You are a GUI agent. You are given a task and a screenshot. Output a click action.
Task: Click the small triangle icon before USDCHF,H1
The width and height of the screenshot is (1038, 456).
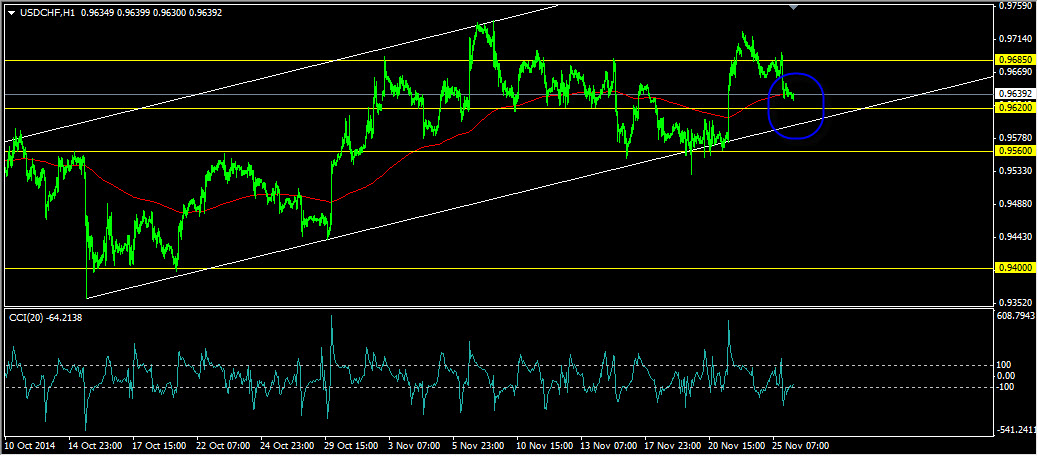click(x=12, y=12)
